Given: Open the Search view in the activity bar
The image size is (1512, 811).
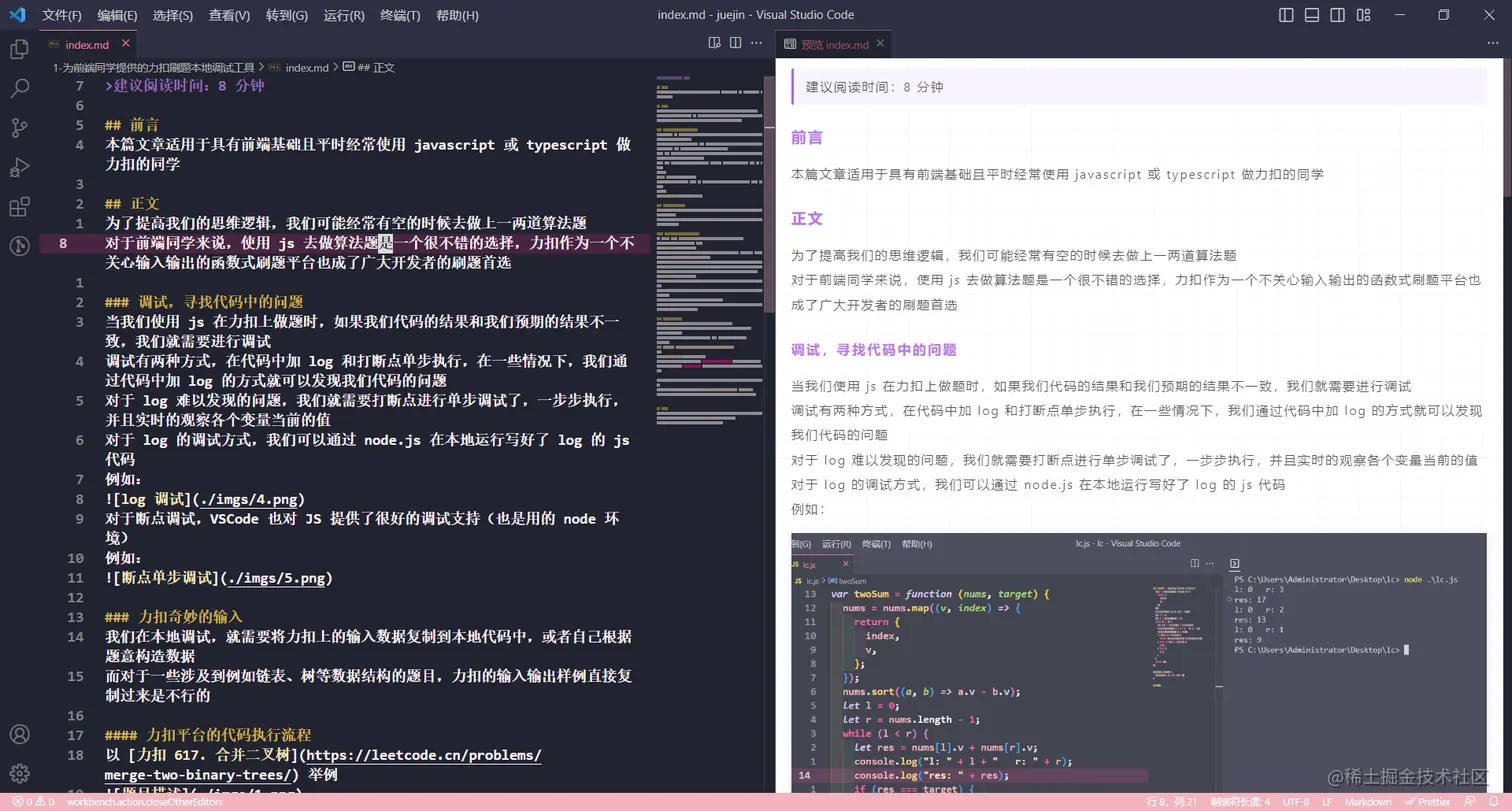Looking at the screenshot, I should point(21,87).
